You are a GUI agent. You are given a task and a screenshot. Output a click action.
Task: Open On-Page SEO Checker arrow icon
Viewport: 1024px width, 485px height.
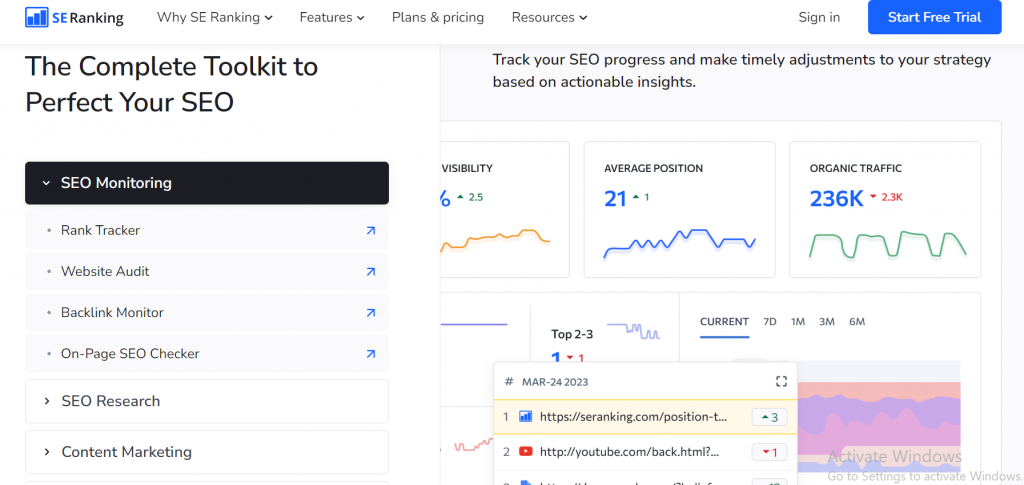pyautogui.click(x=370, y=353)
